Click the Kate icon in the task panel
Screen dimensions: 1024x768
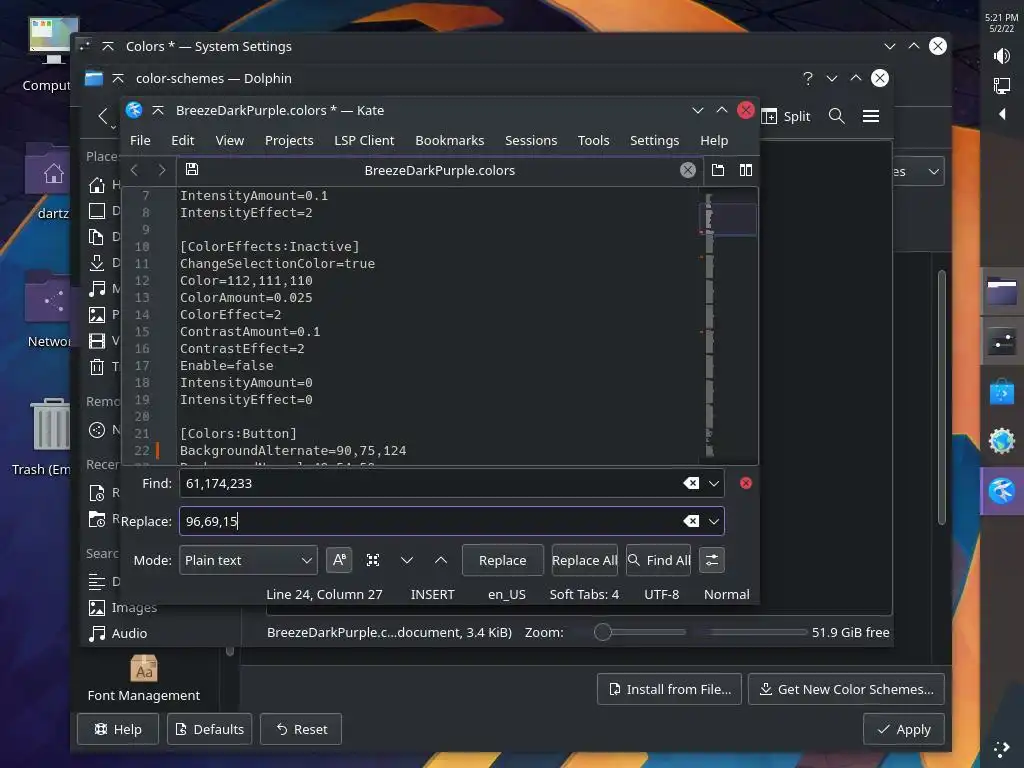click(1002, 491)
